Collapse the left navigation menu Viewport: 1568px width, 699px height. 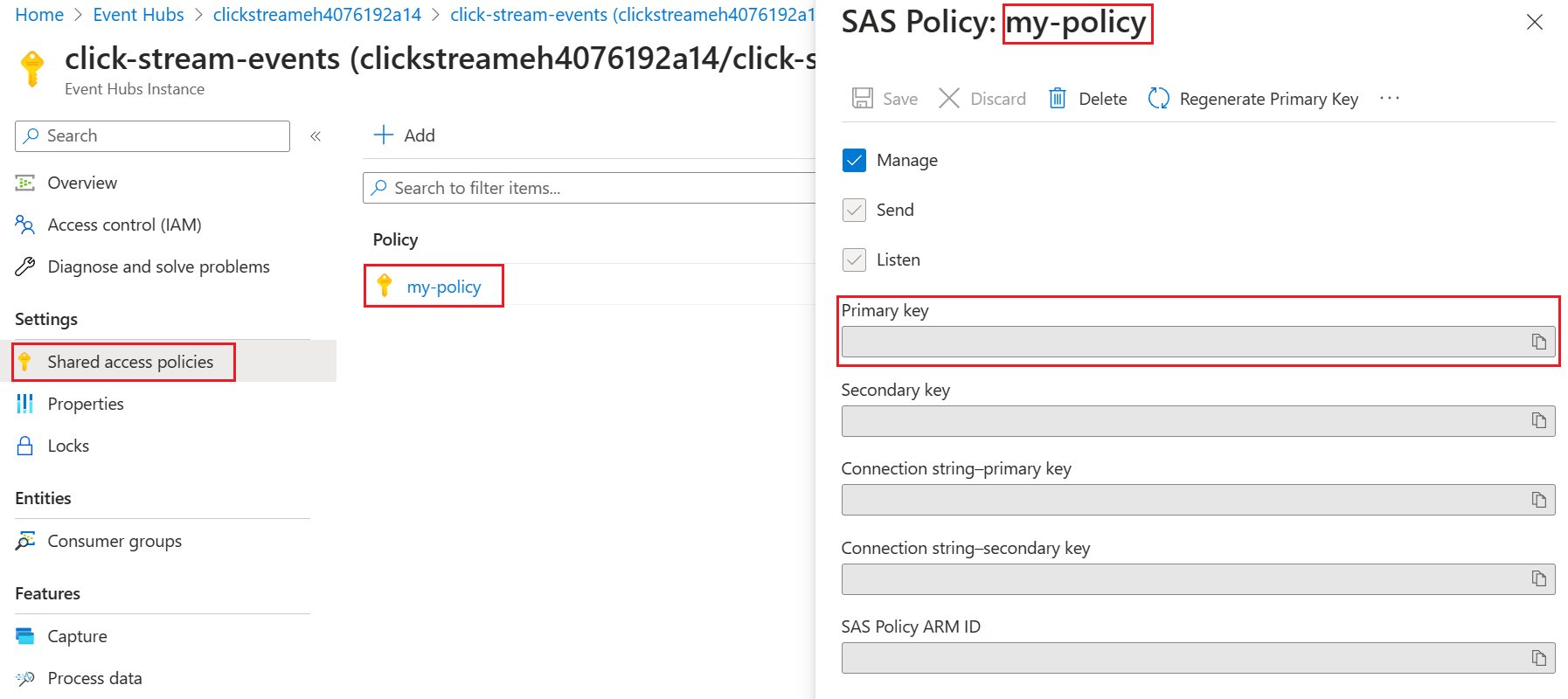tap(316, 136)
